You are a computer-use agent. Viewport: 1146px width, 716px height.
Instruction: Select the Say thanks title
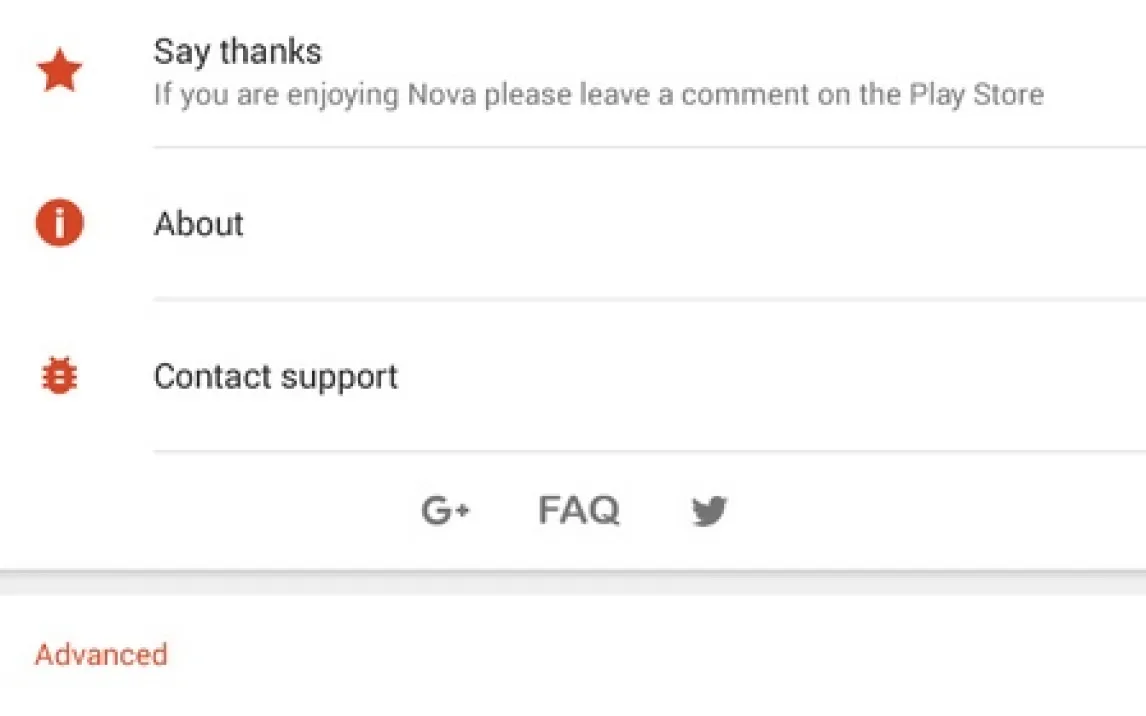coord(237,52)
